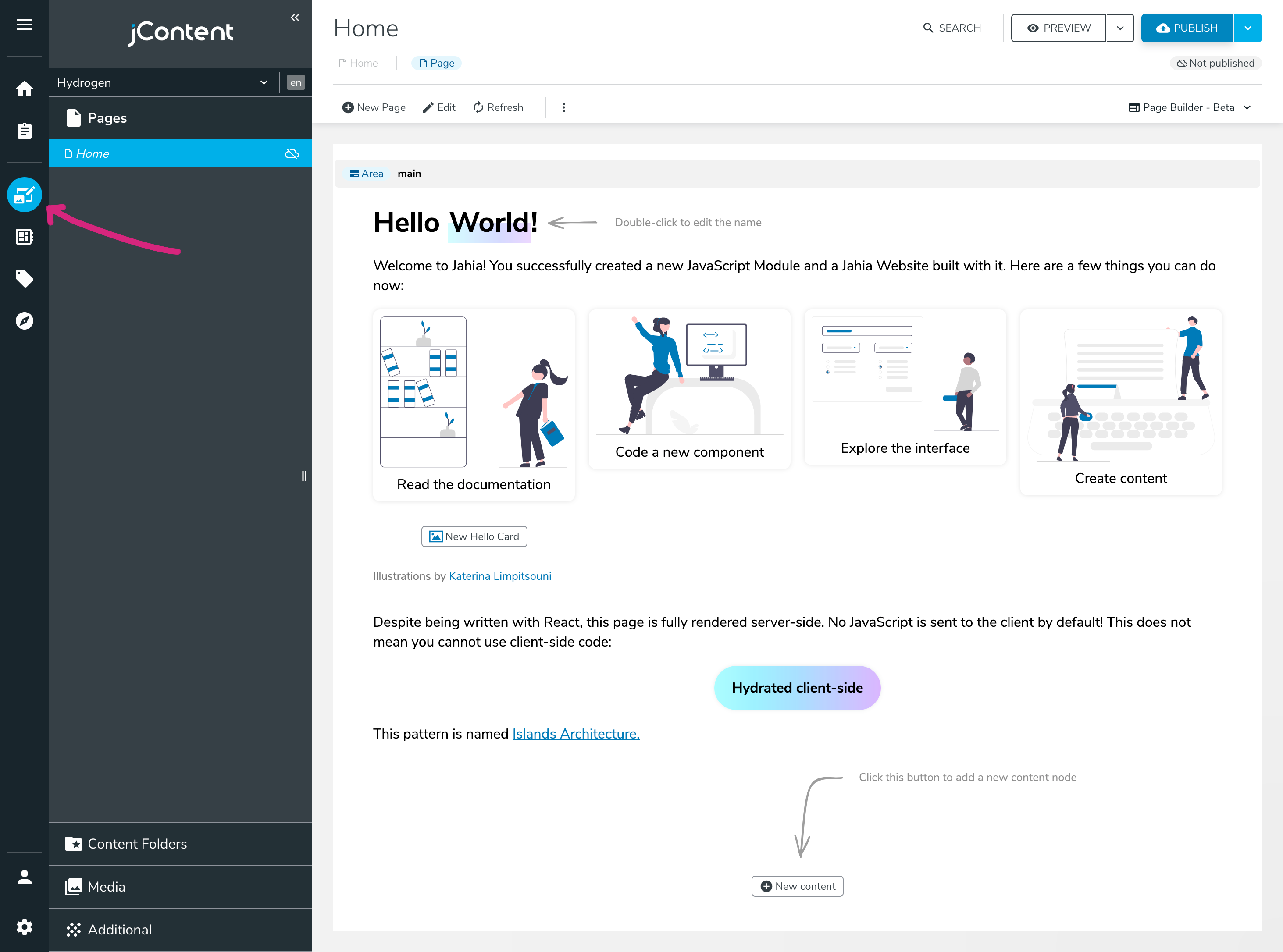Open the administration gear icon
The height and width of the screenshot is (952, 1283).
pyautogui.click(x=24, y=927)
